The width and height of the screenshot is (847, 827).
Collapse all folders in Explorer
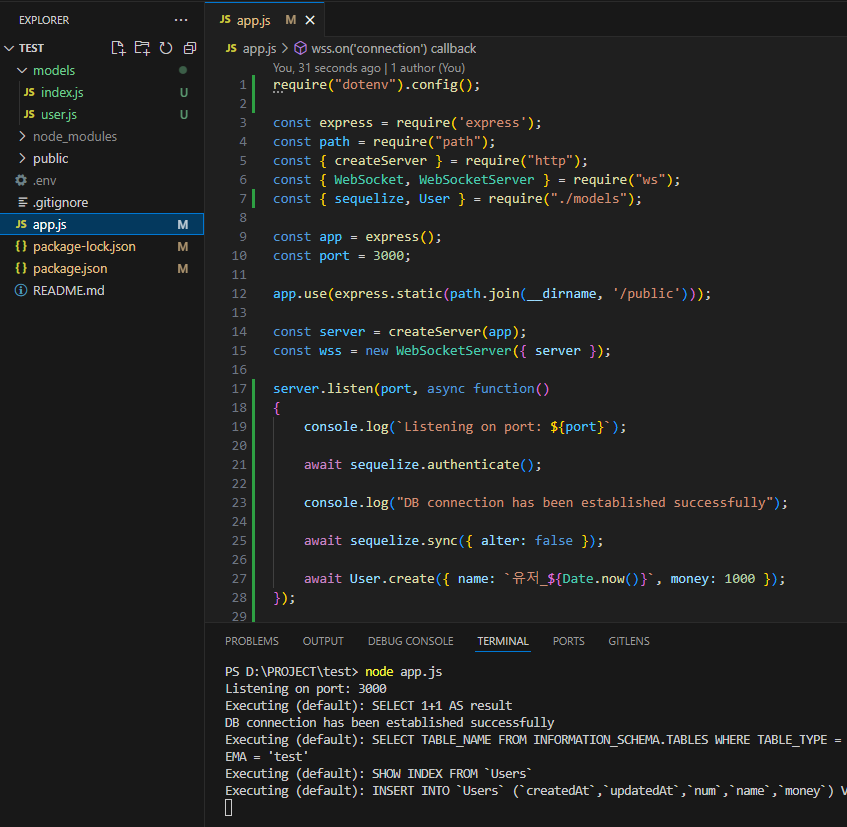click(190, 48)
